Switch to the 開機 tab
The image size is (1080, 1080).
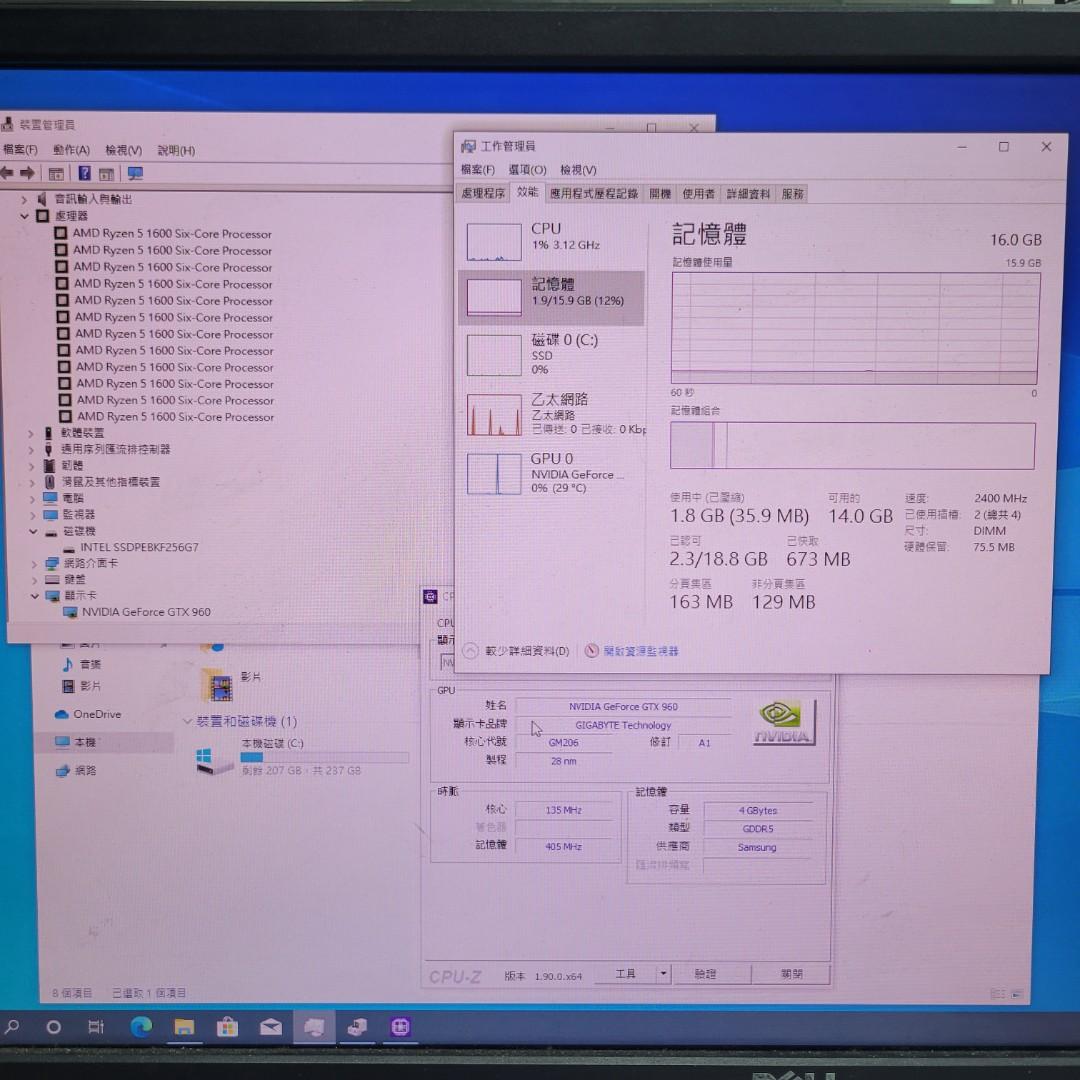659,194
